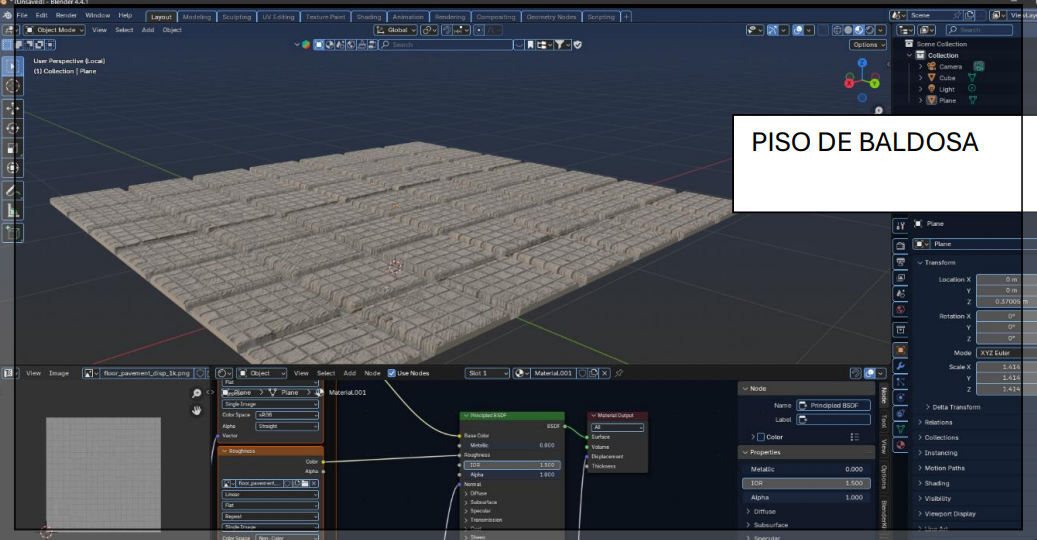This screenshot has height=540, width=1037.
Task: Open the XYZ Euler rotation mode dropdown
Action: [1006, 353]
